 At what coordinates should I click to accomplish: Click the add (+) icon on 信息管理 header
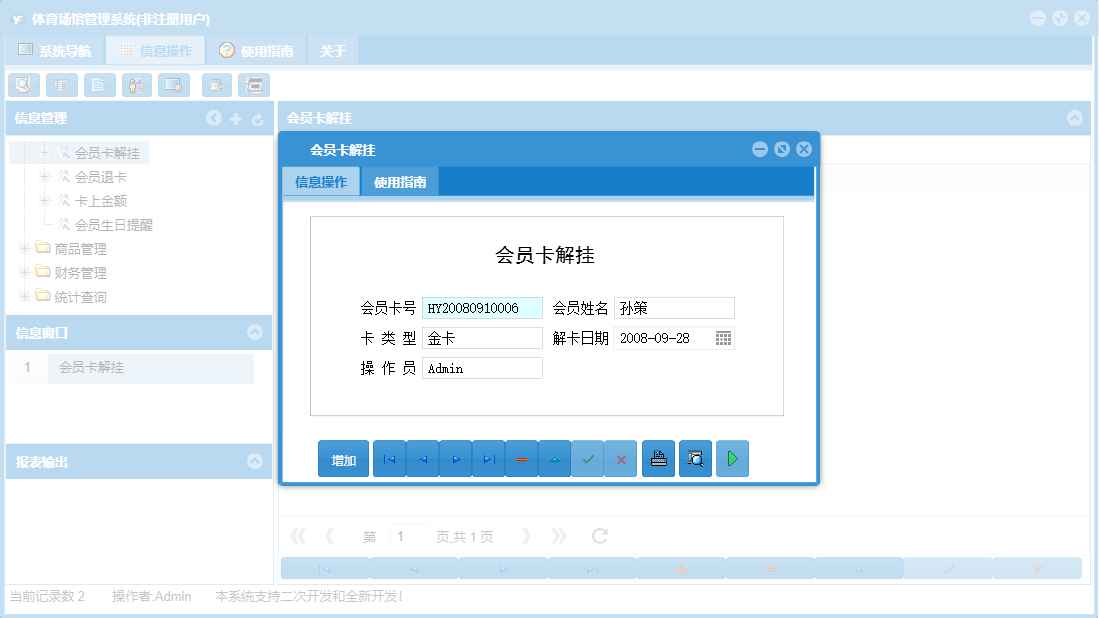(x=236, y=118)
